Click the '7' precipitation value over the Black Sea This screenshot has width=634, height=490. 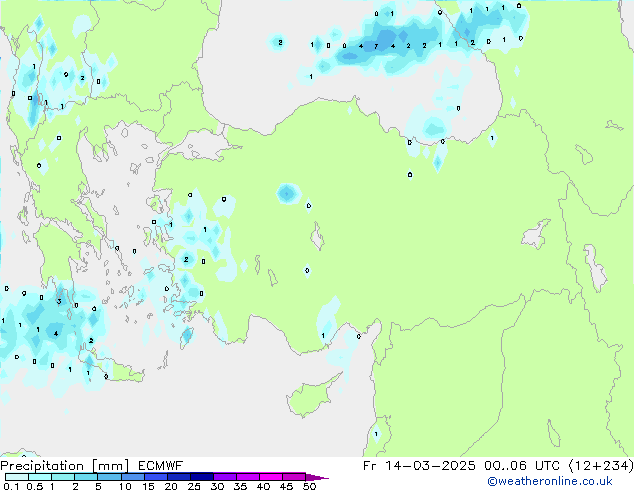(376, 46)
